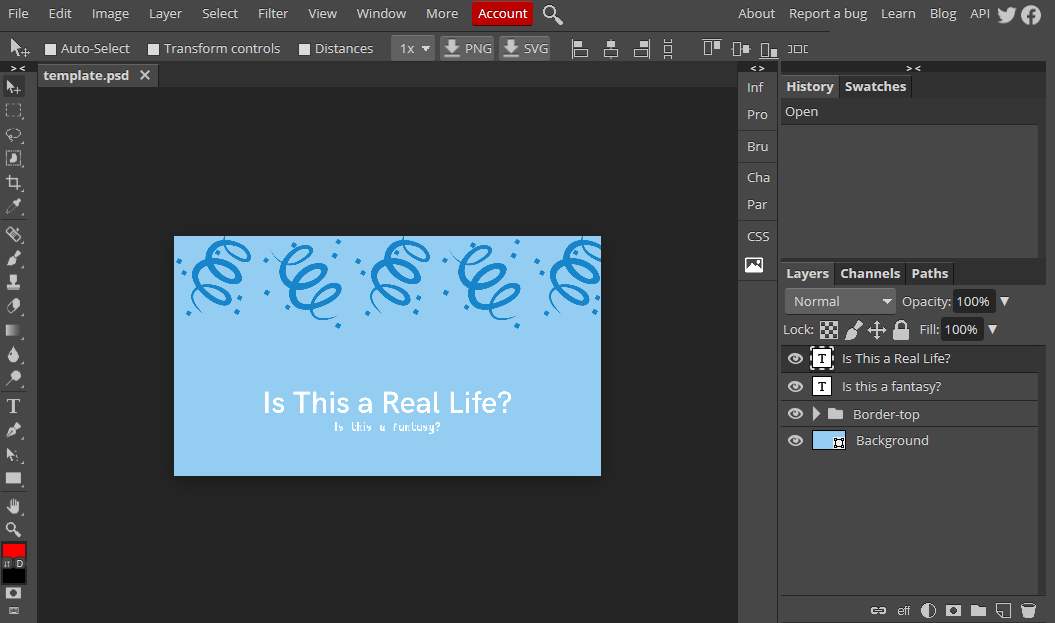Select the Dodge tool

(13, 378)
